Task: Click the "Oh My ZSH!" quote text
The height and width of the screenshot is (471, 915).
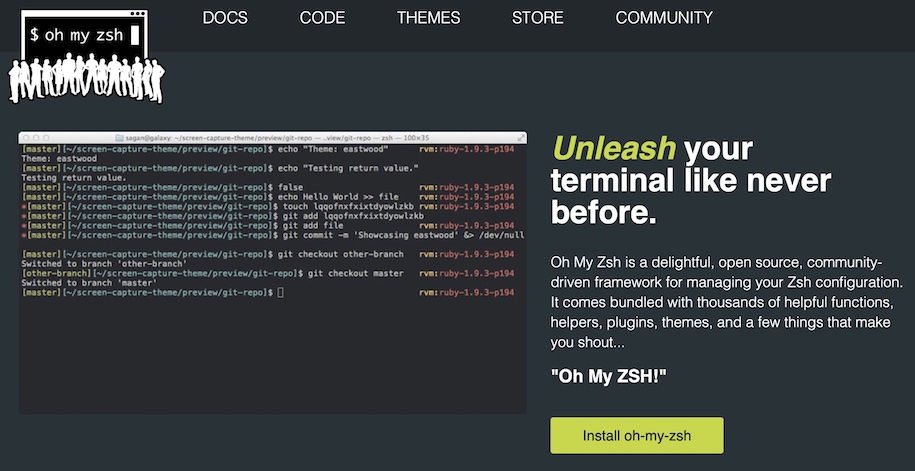Action: click(608, 376)
